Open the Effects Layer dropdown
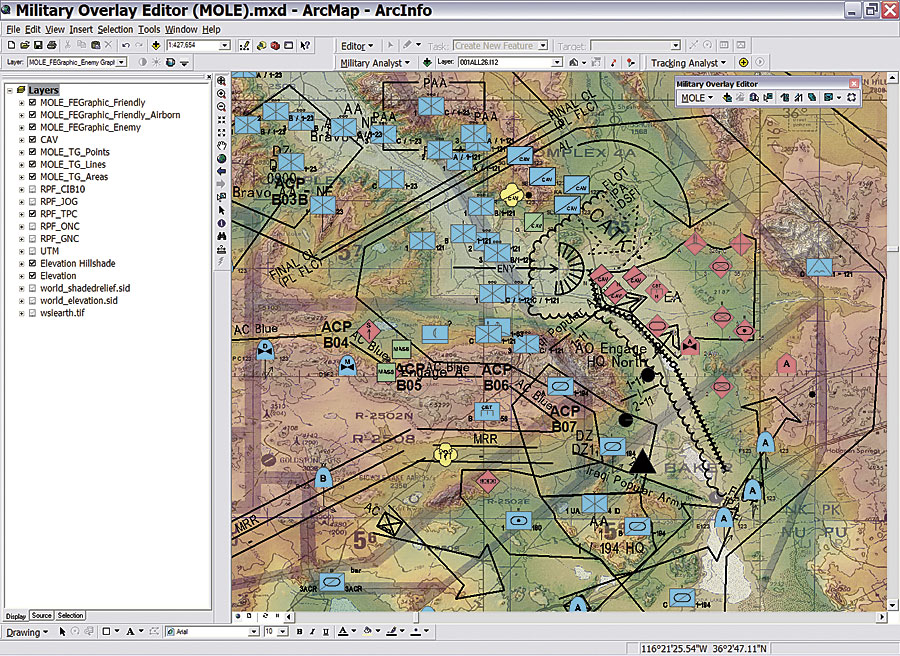 [x=121, y=62]
